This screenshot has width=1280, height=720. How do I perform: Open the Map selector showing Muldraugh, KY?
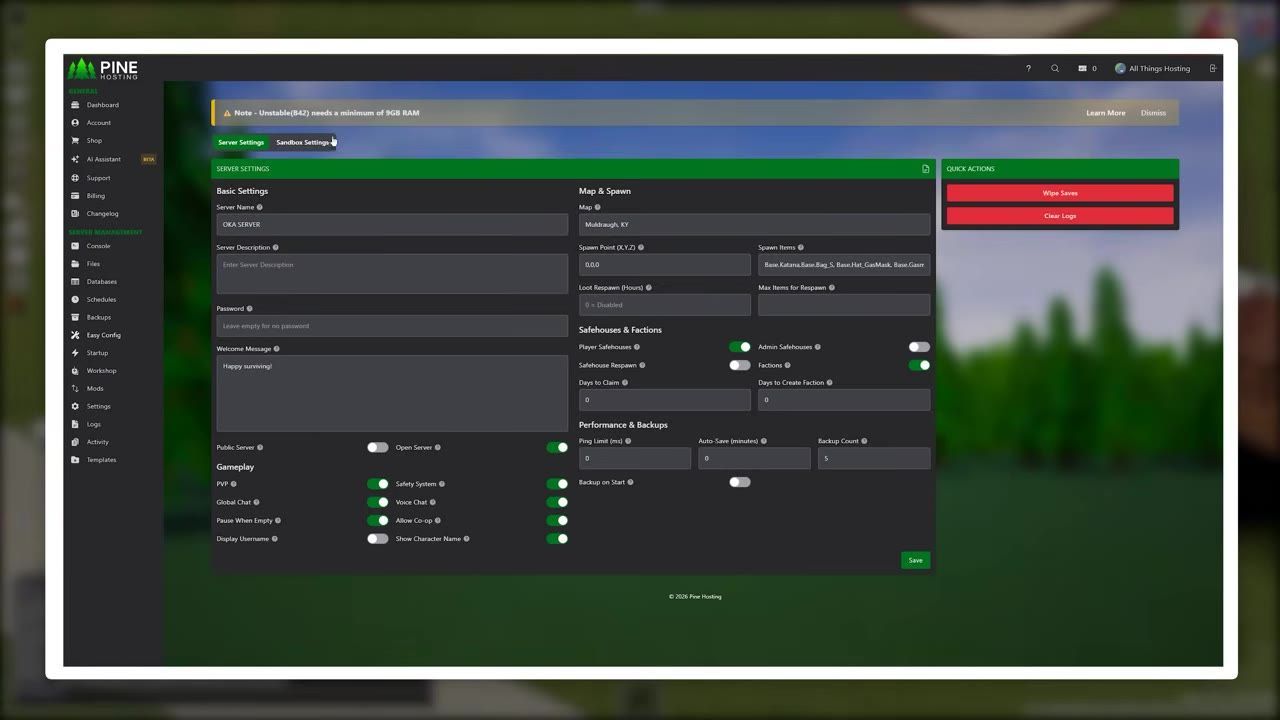(754, 225)
